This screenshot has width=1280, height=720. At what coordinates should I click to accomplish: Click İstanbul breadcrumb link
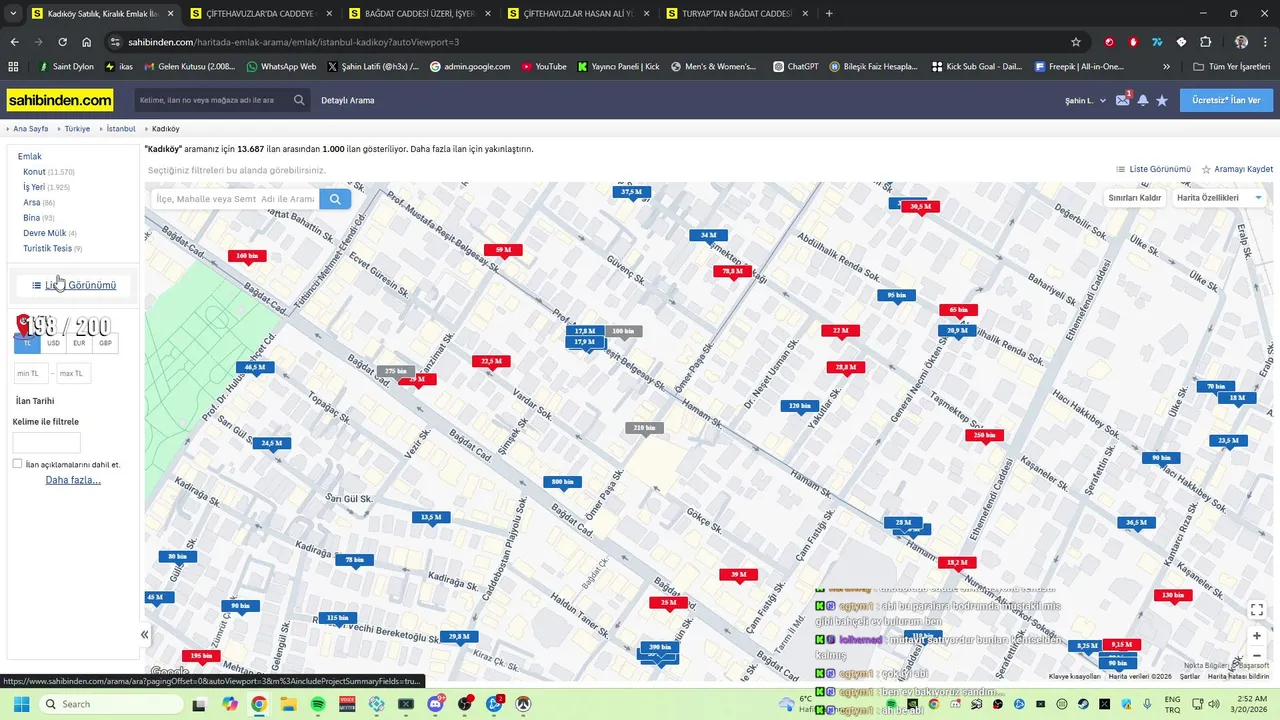tap(121, 129)
